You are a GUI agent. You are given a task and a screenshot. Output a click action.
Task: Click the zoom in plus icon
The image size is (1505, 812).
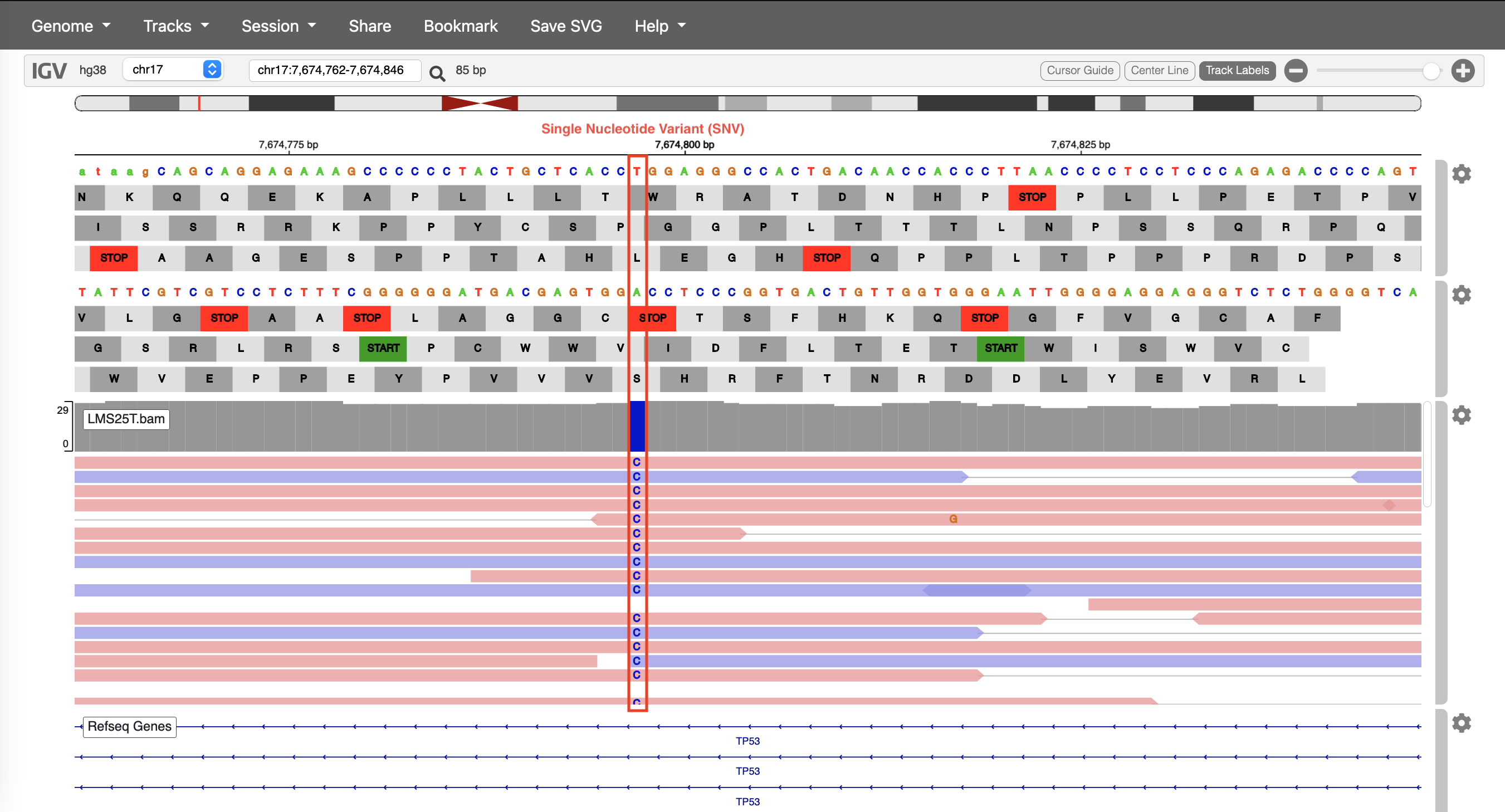pyautogui.click(x=1462, y=71)
